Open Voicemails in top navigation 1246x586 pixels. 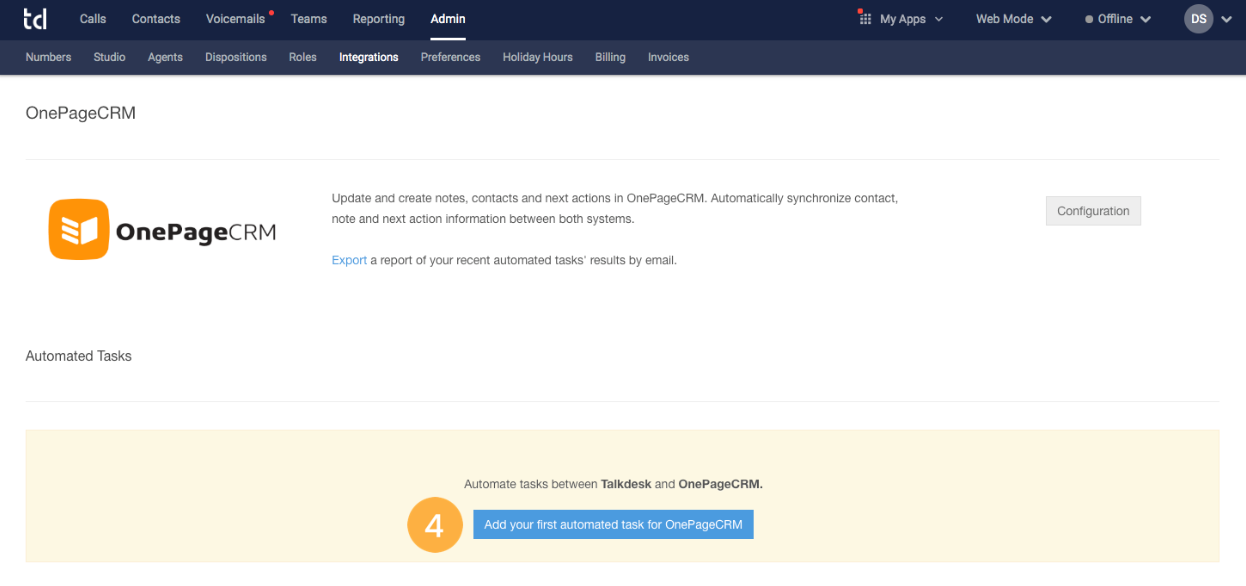coord(236,19)
